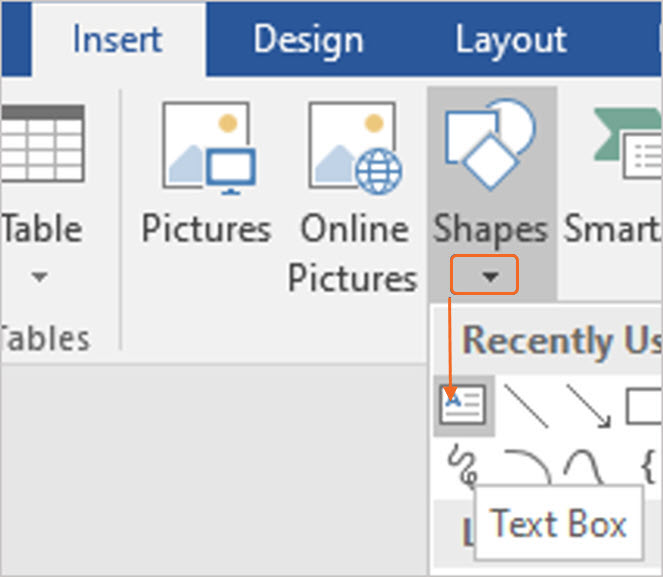Click the Shapes icon
The height and width of the screenshot is (577, 663).
pos(490,144)
